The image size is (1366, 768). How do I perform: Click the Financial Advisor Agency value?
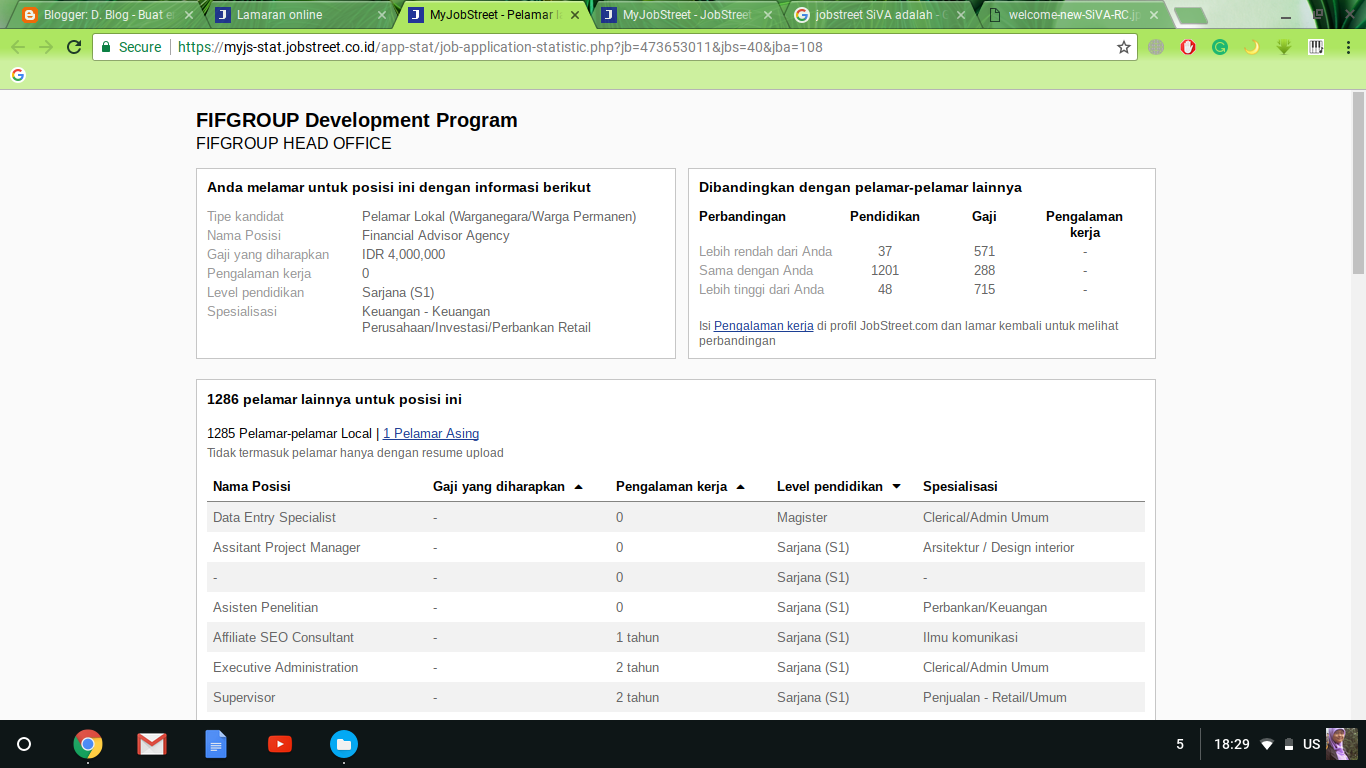pyautogui.click(x=436, y=236)
